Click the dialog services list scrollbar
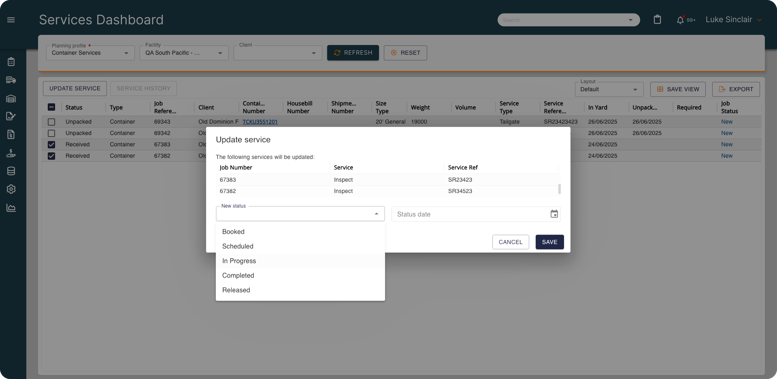 click(x=560, y=189)
